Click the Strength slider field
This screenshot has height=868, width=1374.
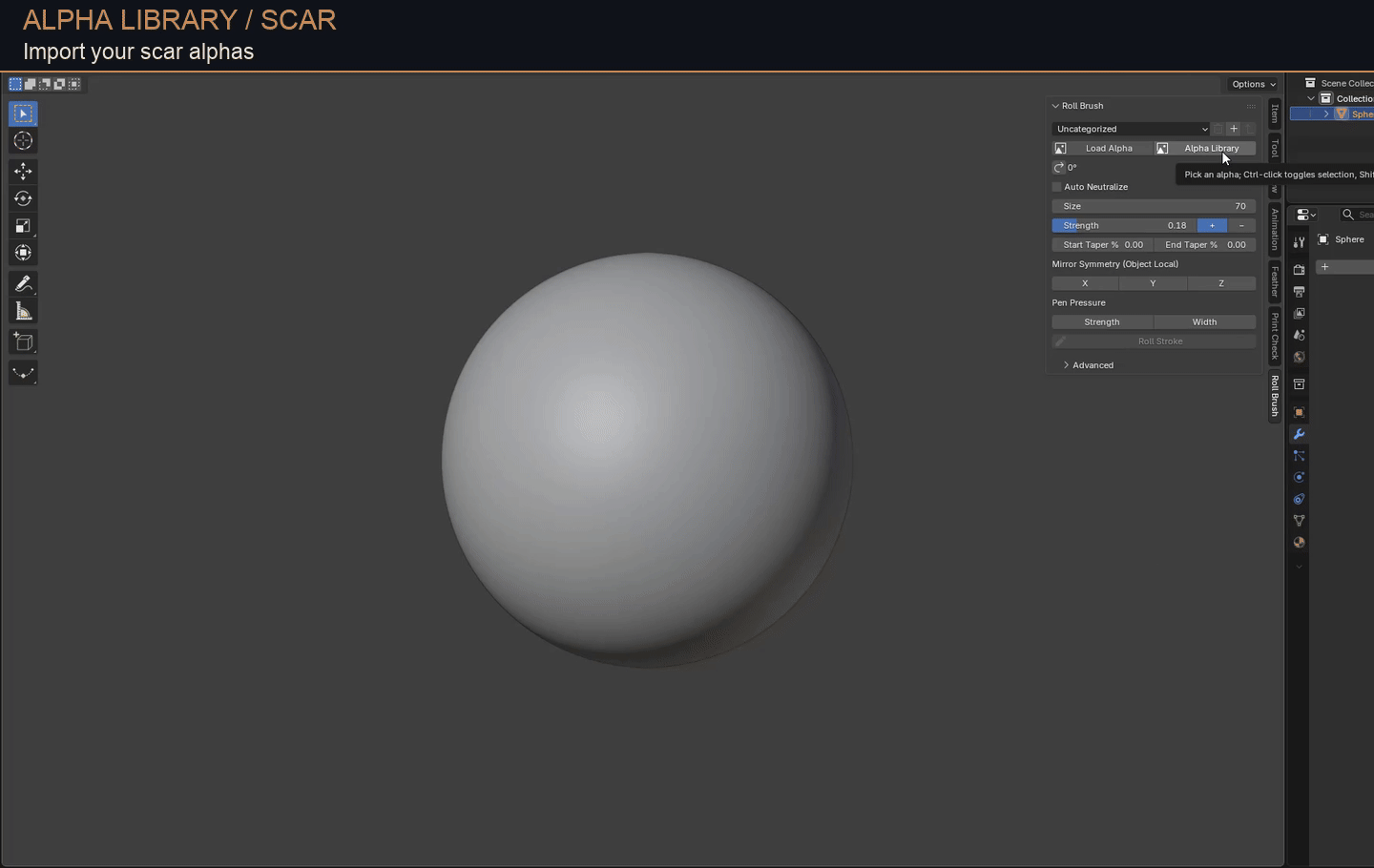tap(1124, 226)
